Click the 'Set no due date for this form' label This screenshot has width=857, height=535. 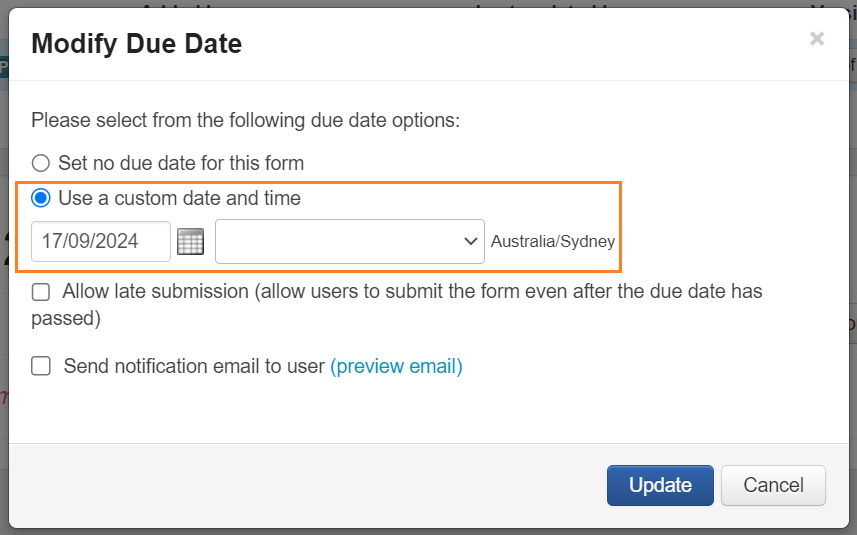click(181, 162)
